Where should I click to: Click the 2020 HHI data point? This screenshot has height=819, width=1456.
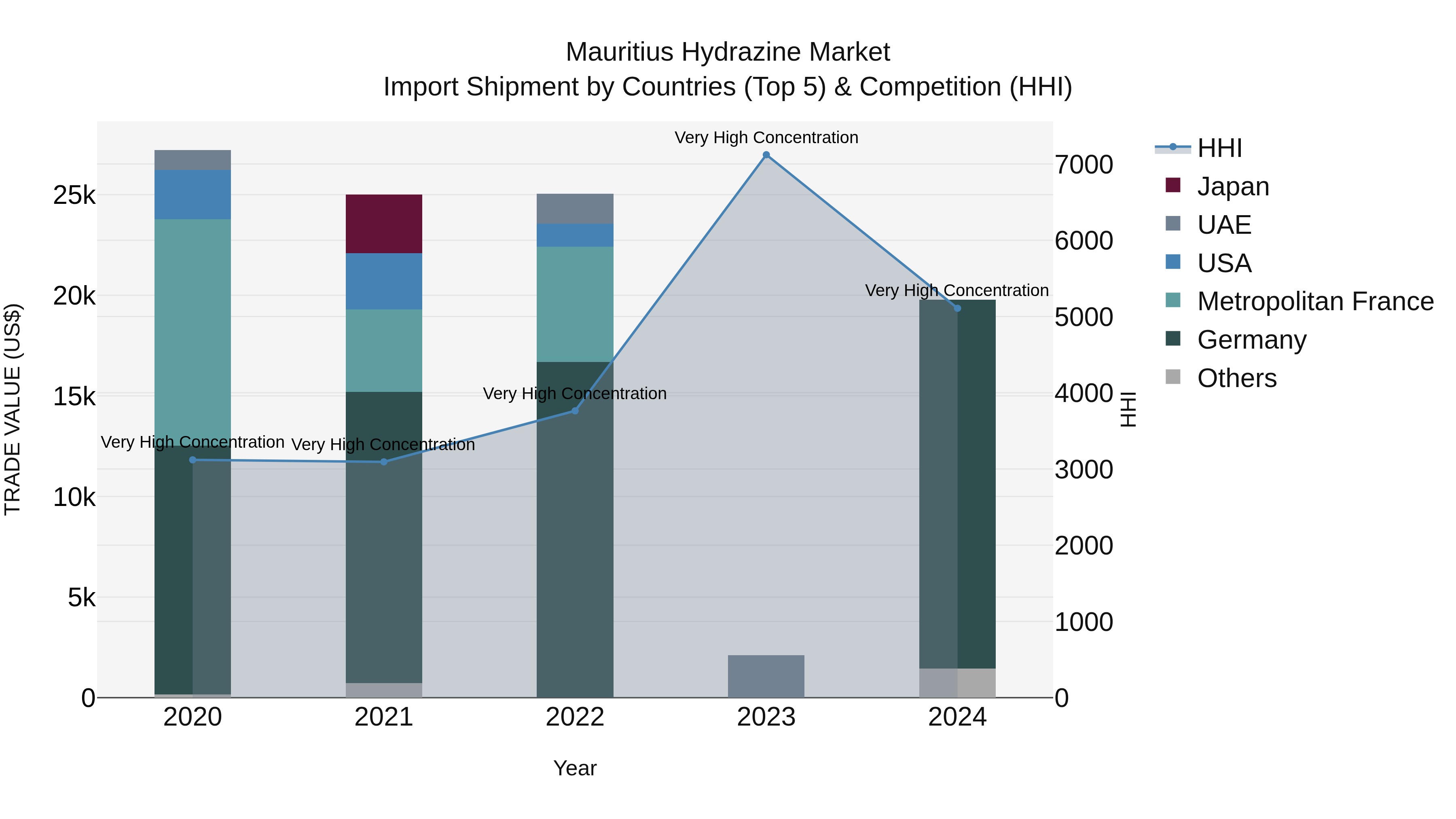point(193,460)
